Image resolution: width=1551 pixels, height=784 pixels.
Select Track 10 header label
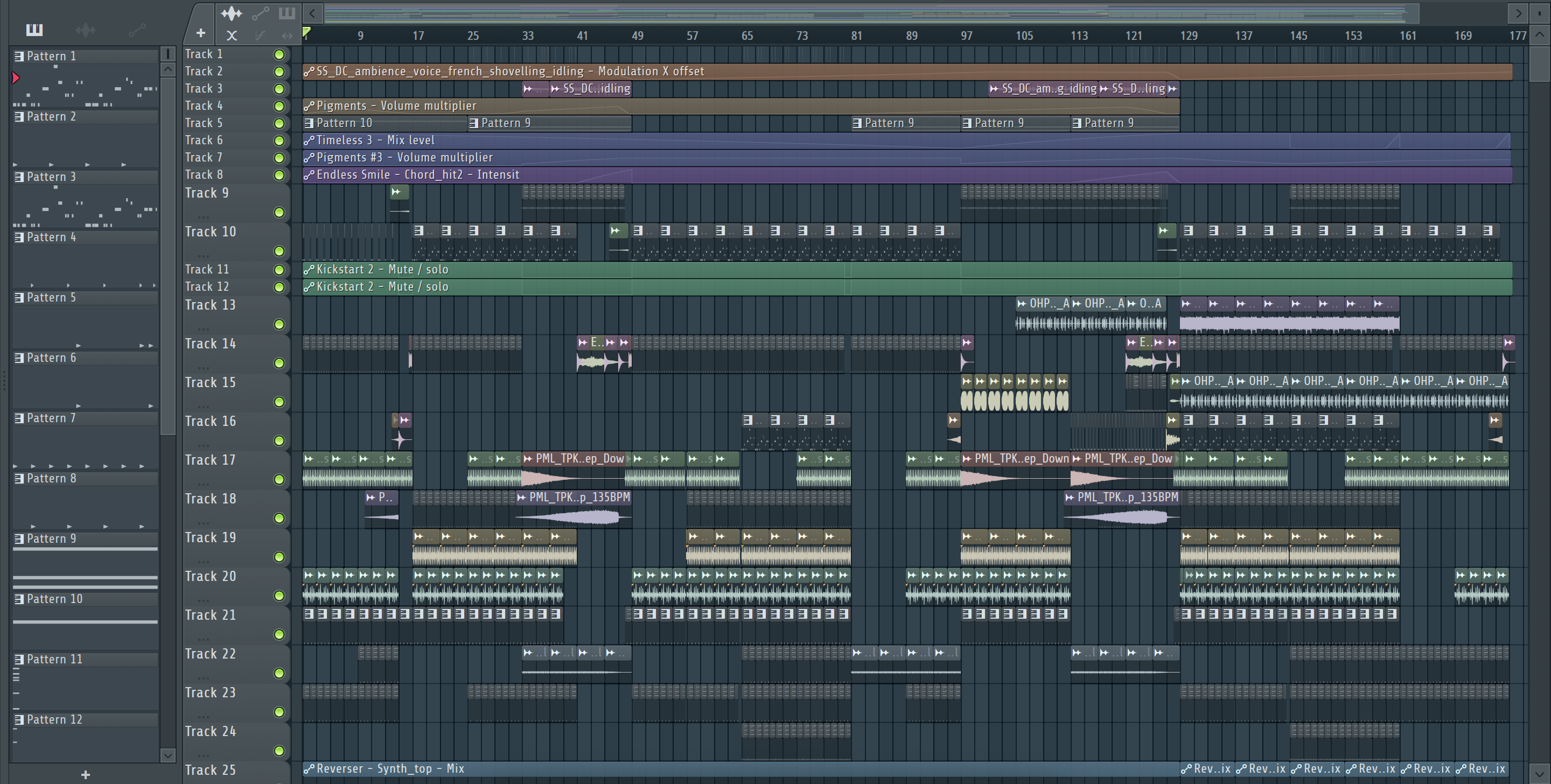(x=210, y=232)
